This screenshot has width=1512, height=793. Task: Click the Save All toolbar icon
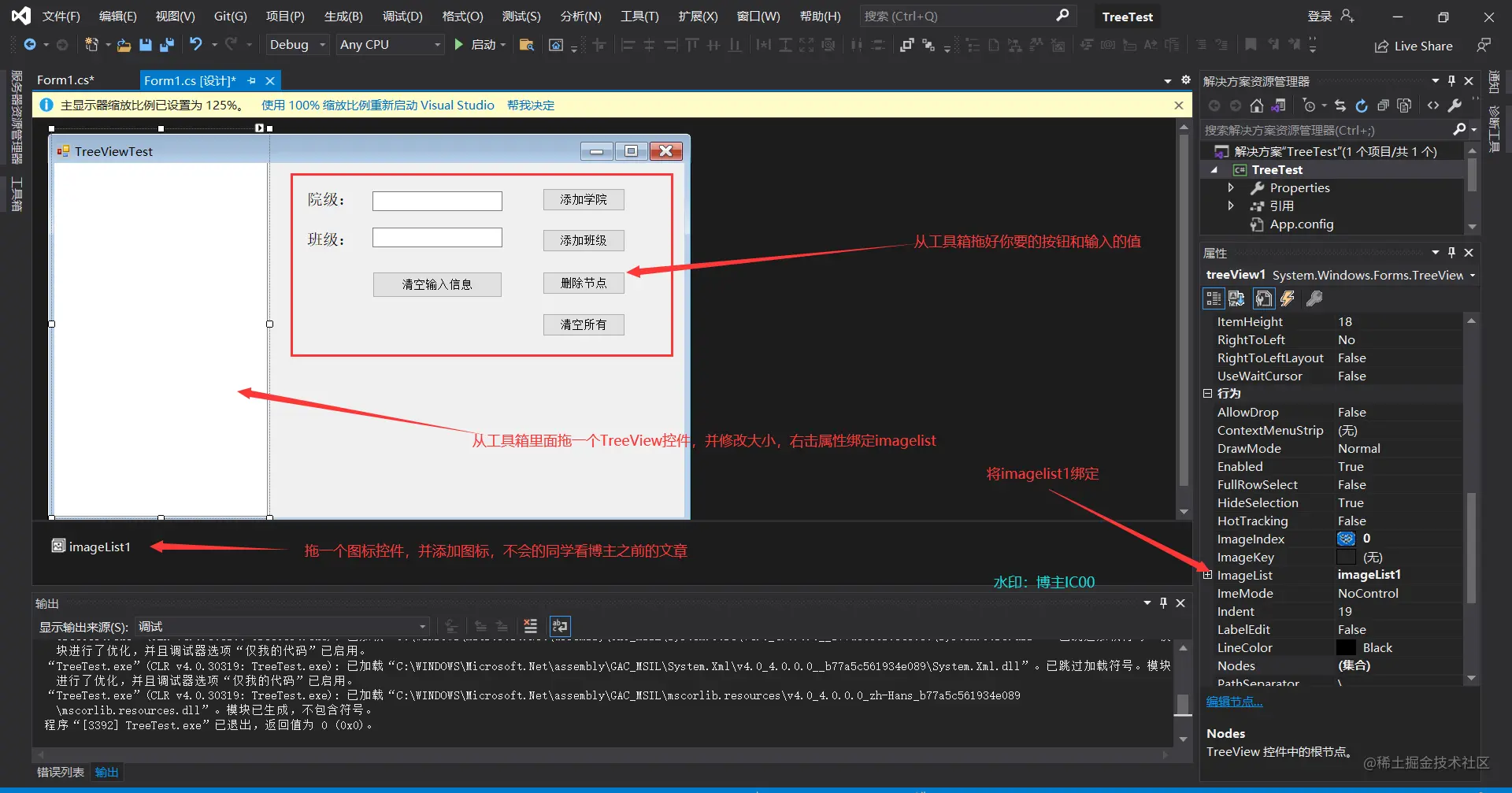coord(167,45)
